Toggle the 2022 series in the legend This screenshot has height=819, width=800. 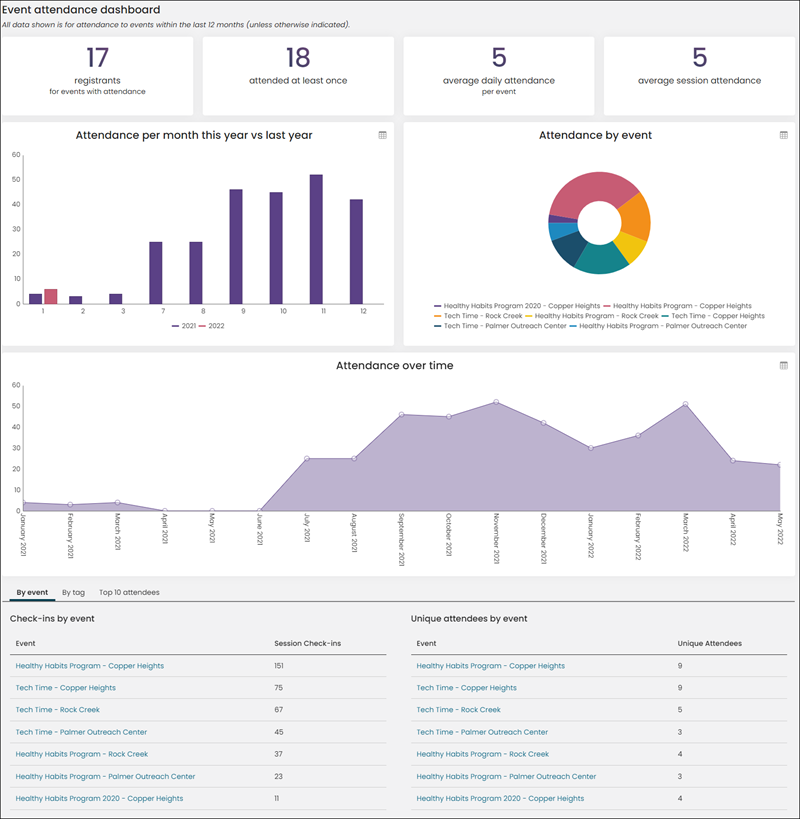pos(211,326)
